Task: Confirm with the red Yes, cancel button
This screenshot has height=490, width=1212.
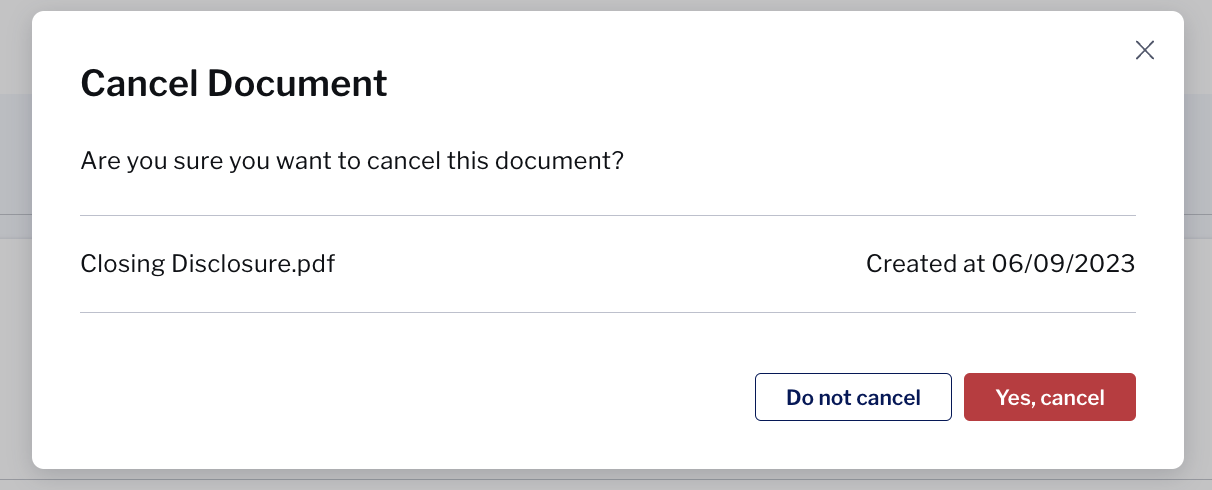Action: (1050, 397)
